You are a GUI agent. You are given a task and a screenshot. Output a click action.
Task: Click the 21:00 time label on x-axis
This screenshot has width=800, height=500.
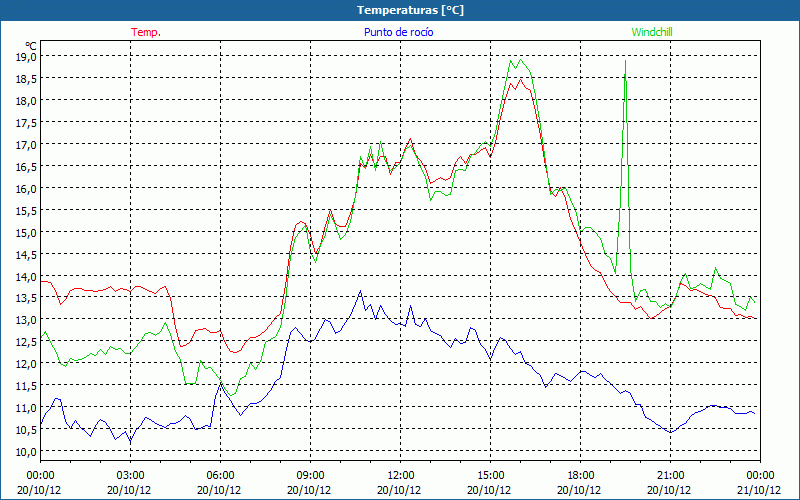[670, 475]
